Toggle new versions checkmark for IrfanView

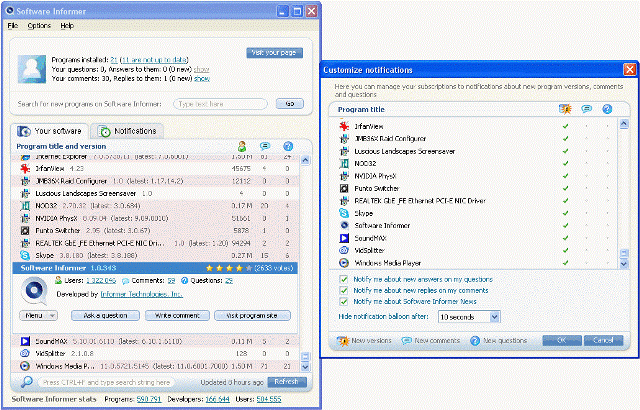point(565,126)
